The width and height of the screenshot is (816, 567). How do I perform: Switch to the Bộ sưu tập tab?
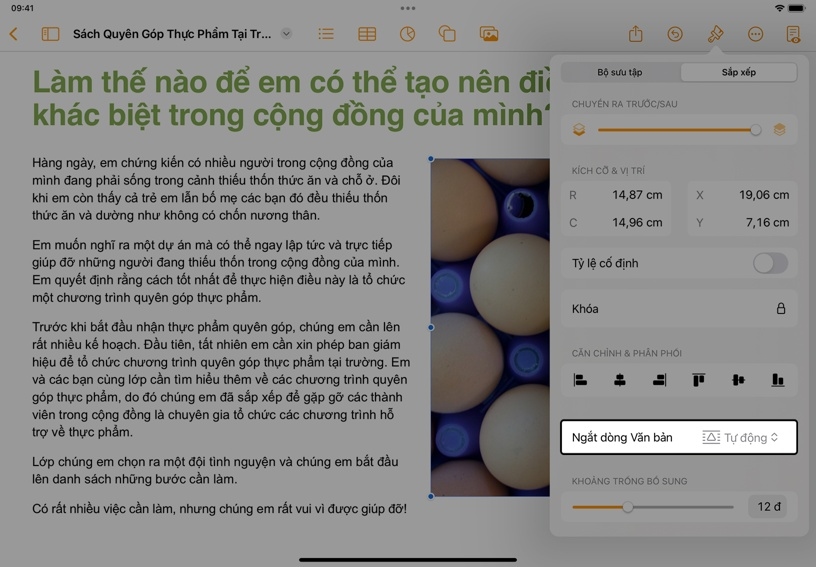(620, 72)
